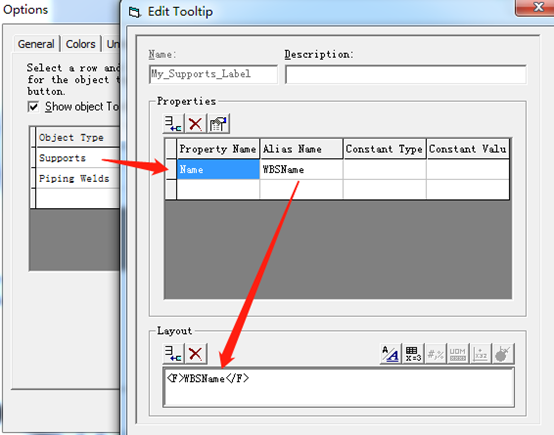Image resolution: width=554 pixels, height=435 pixels.
Task: Click the Layout text box with WBSName
Action: 338,387
